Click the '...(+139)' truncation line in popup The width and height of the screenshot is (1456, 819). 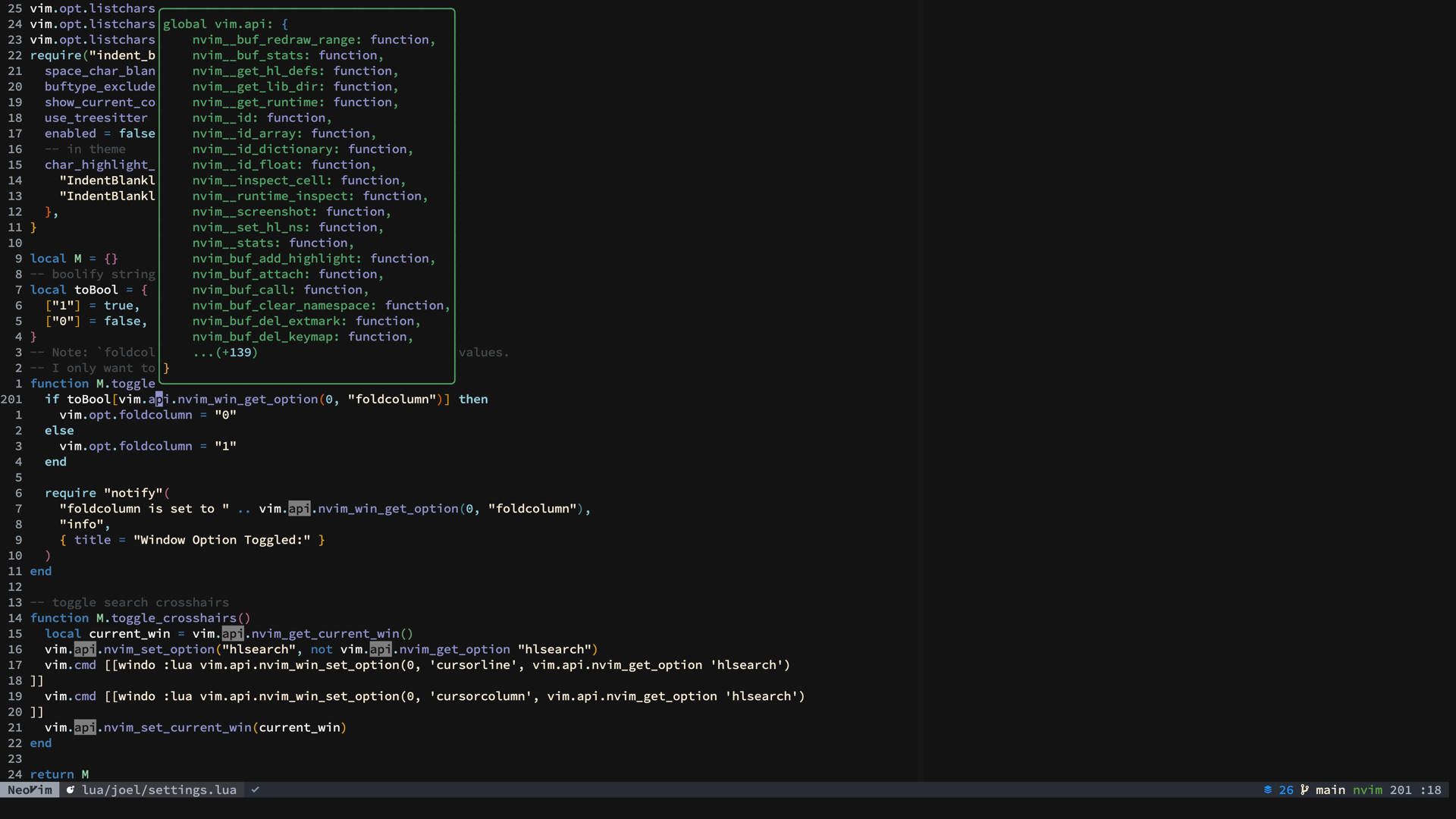[x=225, y=352]
